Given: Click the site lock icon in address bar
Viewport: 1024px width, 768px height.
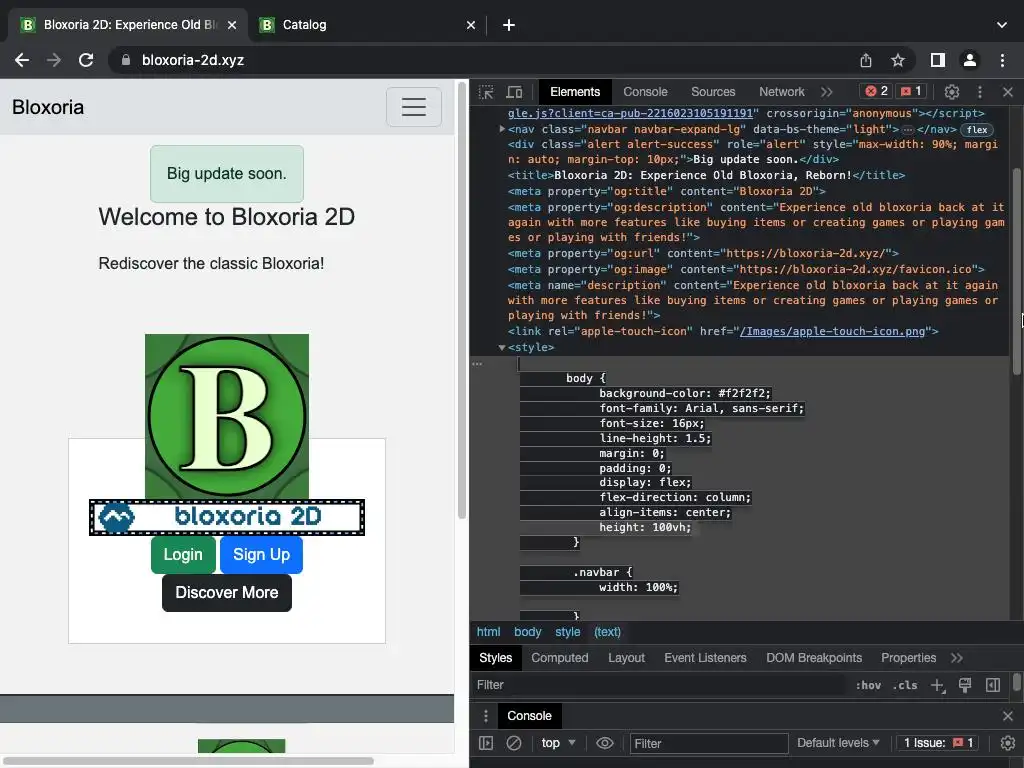Looking at the screenshot, I should coord(125,60).
